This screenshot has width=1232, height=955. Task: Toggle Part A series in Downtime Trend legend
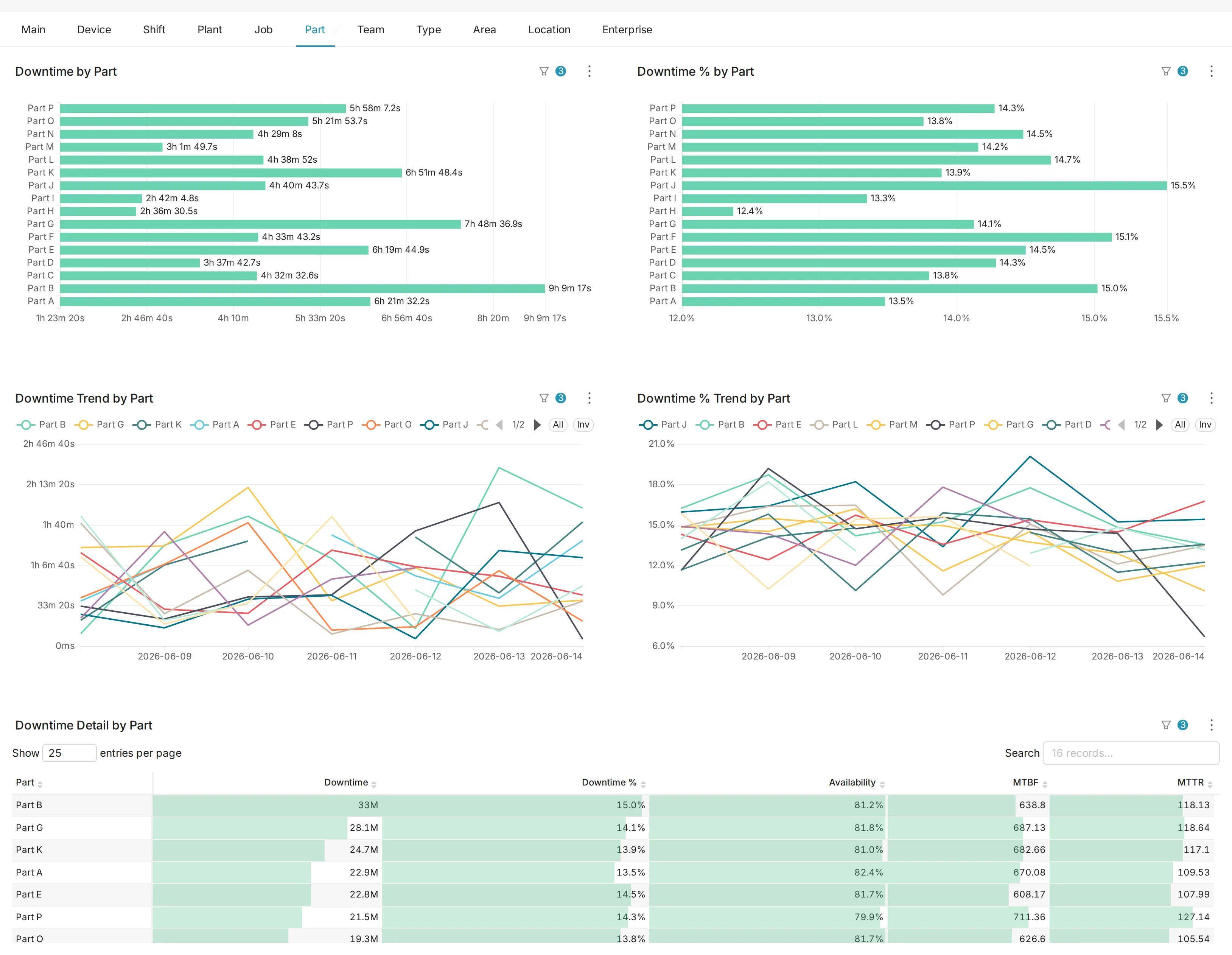215,425
